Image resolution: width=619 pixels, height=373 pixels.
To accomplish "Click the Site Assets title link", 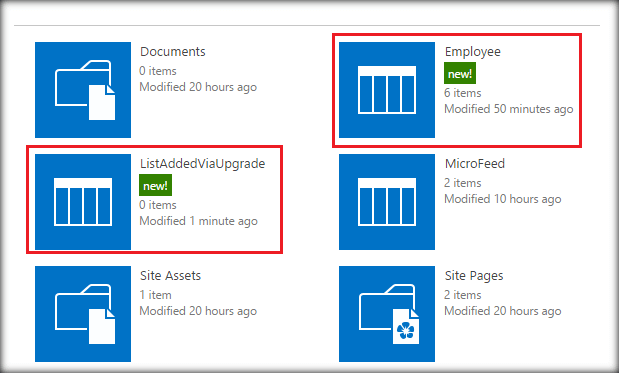I will coord(170,276).
